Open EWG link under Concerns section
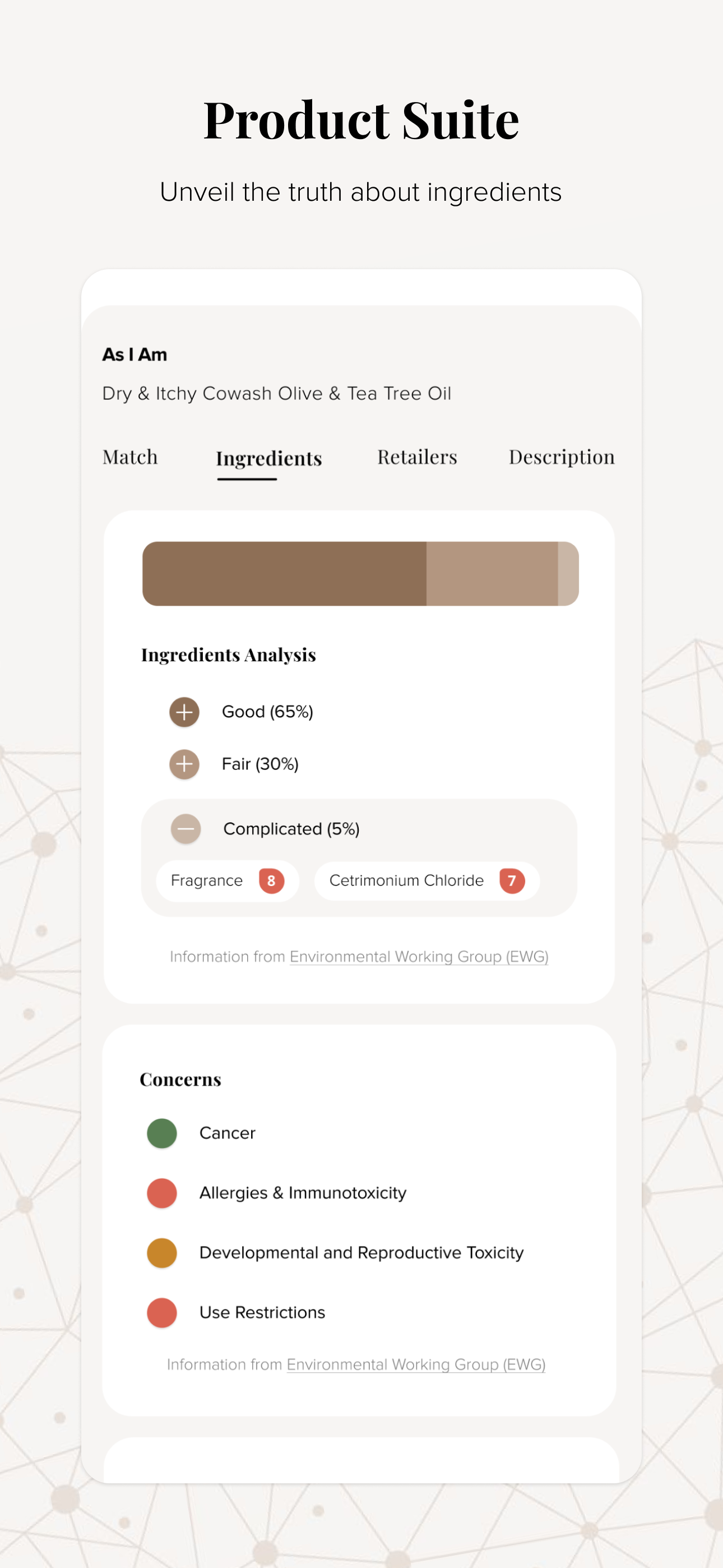 [x=416, y=1364]
